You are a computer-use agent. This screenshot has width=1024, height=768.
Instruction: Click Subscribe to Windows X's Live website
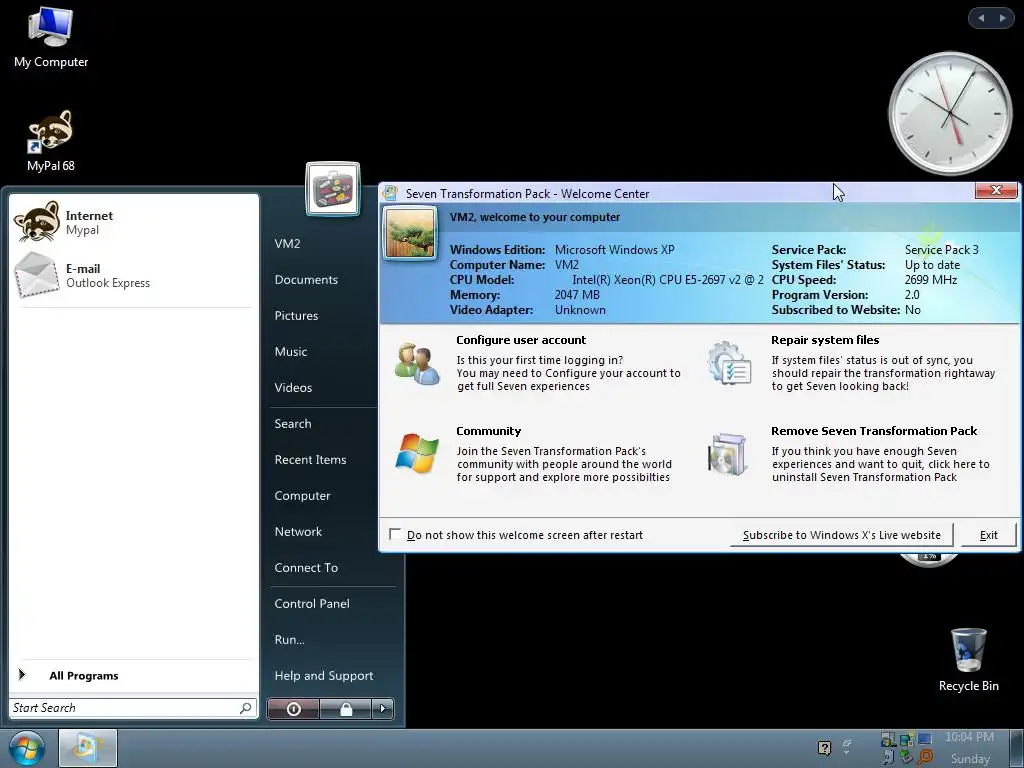click(x=842, y=535)
